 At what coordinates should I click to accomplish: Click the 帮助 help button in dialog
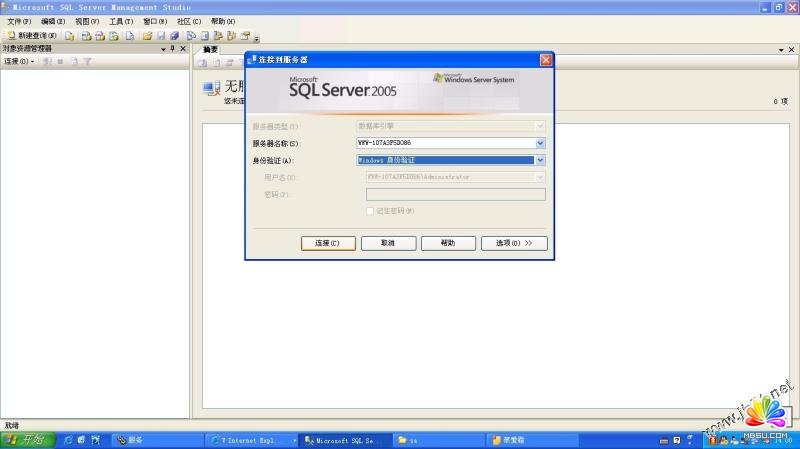point(448,243)
